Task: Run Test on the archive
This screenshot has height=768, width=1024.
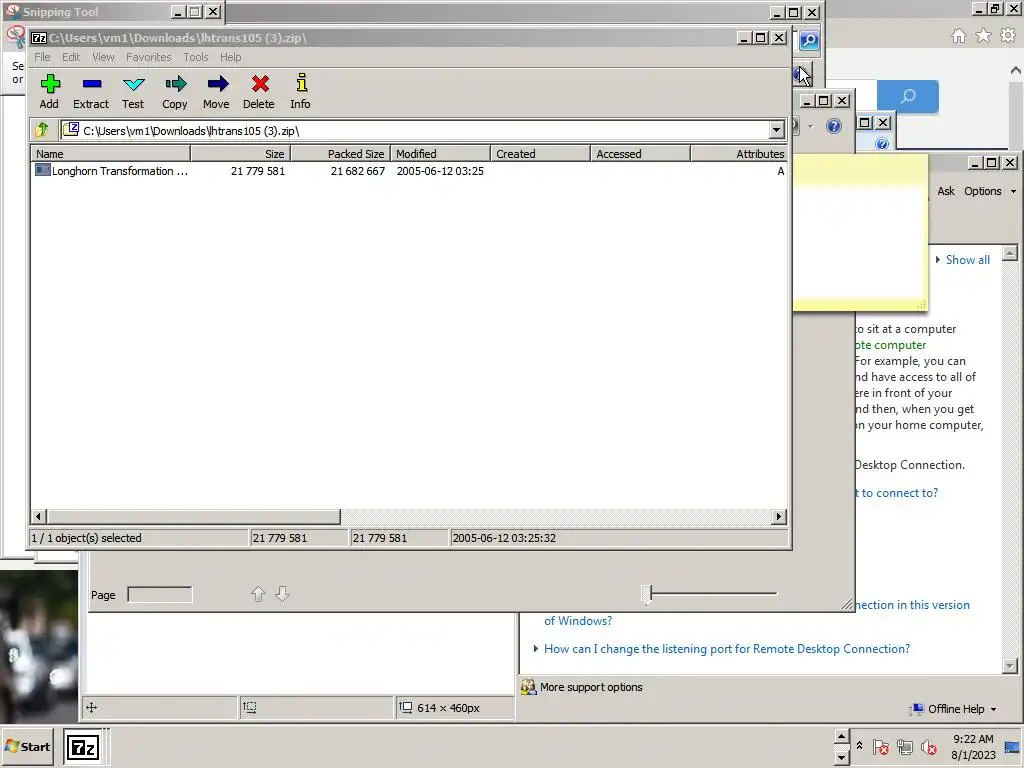Action: pos(133,91)
